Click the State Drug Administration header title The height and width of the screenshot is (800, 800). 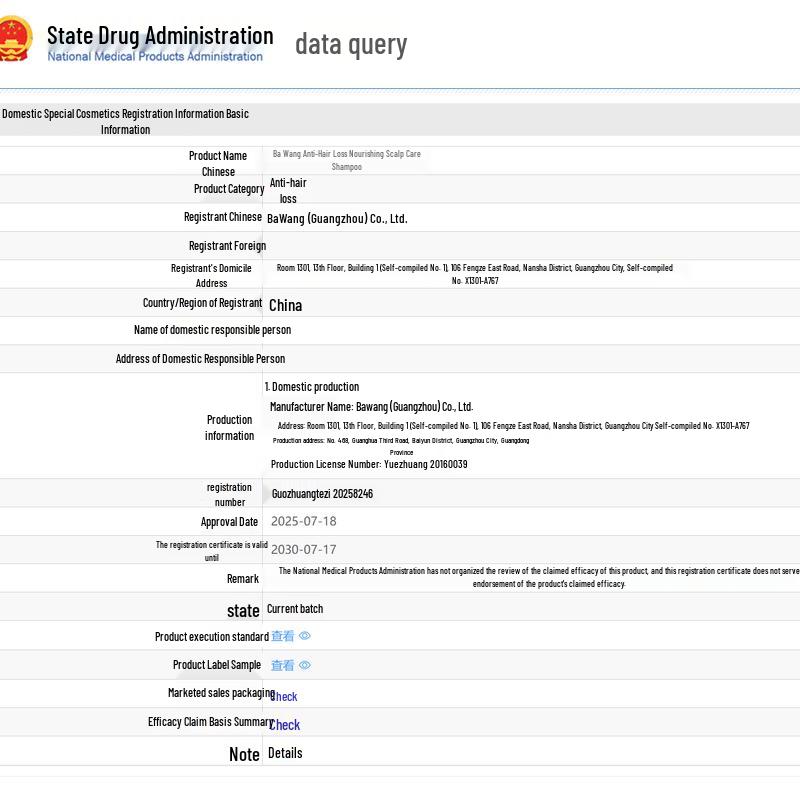pos(160,36)
